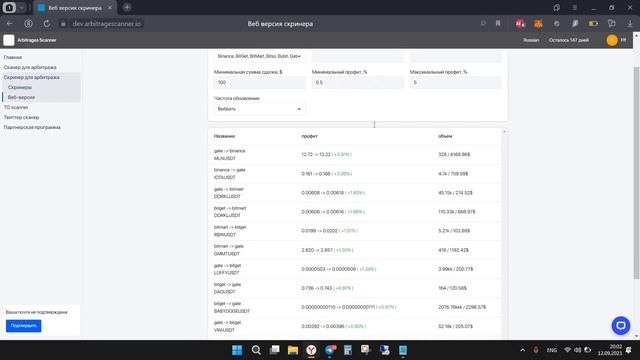Click the subscription days remaining label
The image size is (640, 360).
pyautogui.click(x=569, y=40)
